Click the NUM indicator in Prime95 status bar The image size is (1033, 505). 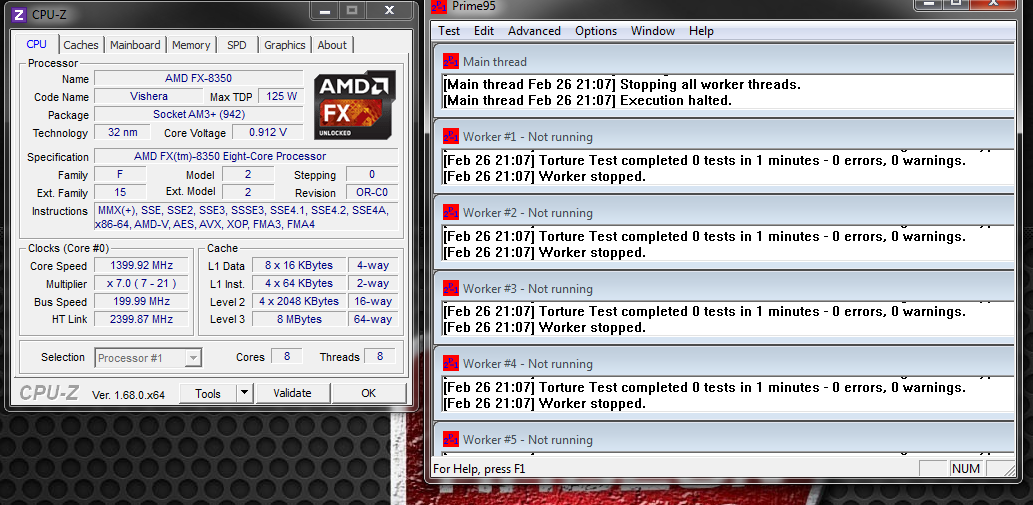tap(966, 469)
